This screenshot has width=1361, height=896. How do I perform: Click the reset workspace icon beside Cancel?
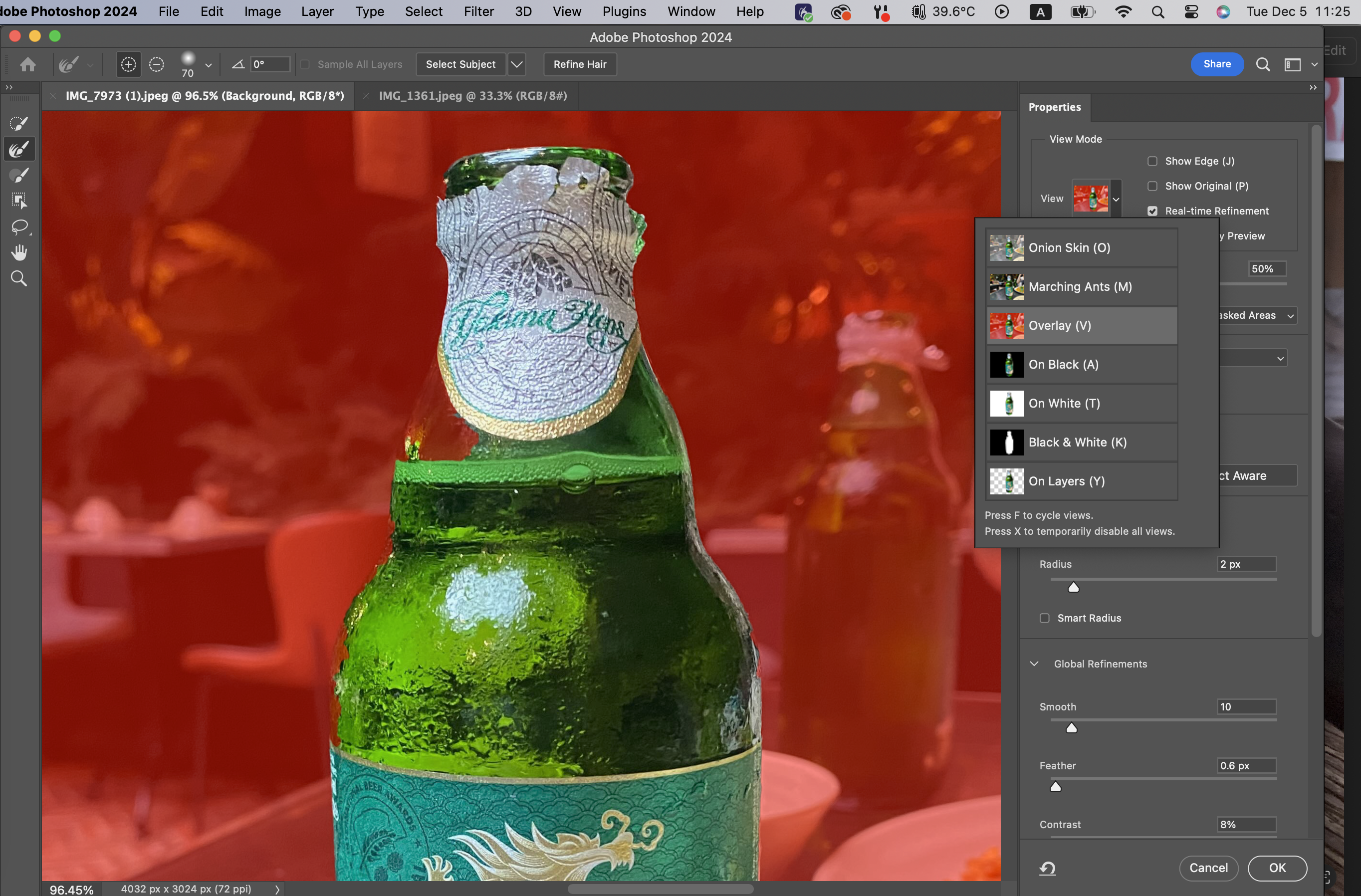point(1047,869)
